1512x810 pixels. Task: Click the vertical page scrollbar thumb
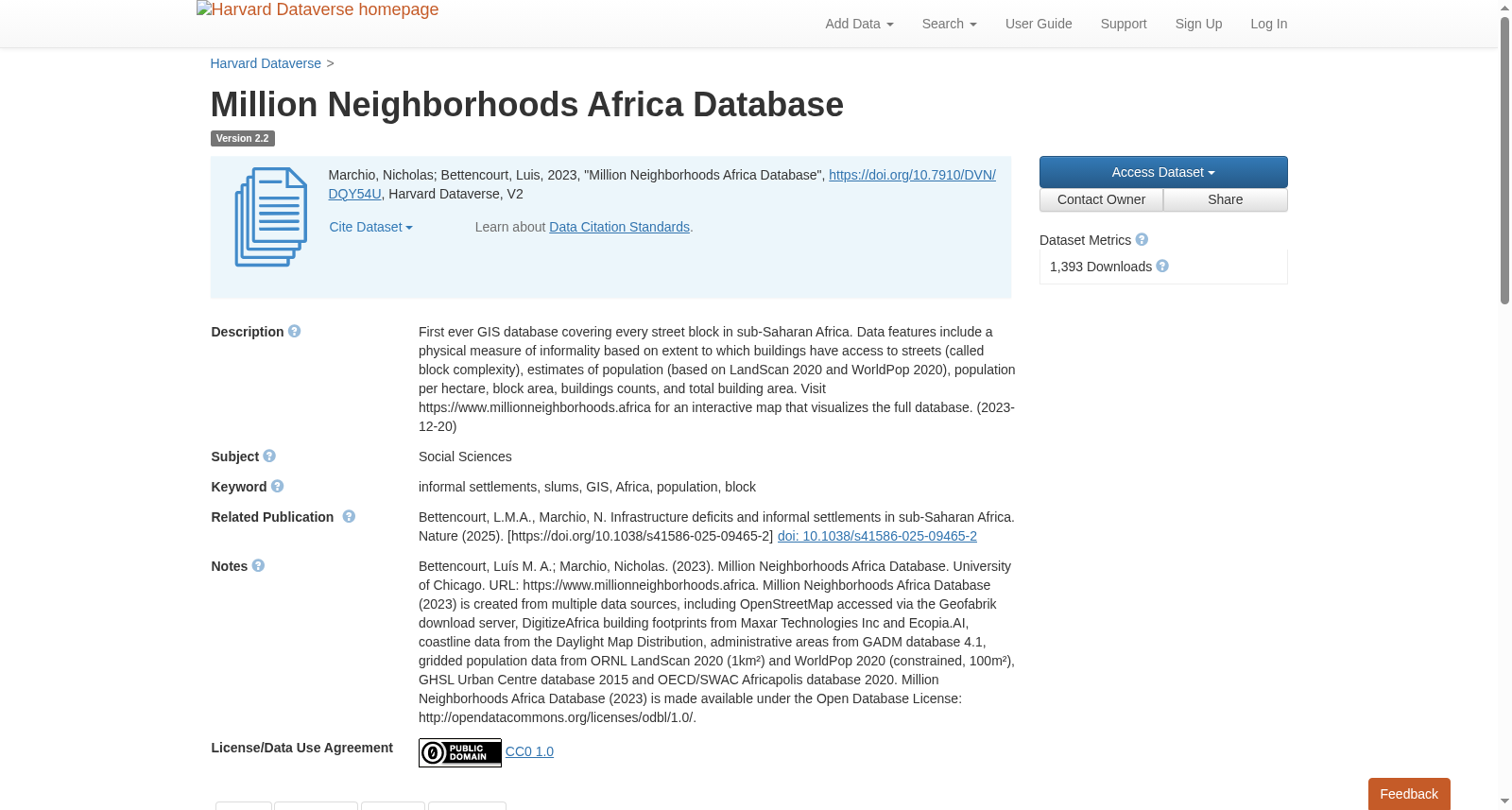(1504, 161)
